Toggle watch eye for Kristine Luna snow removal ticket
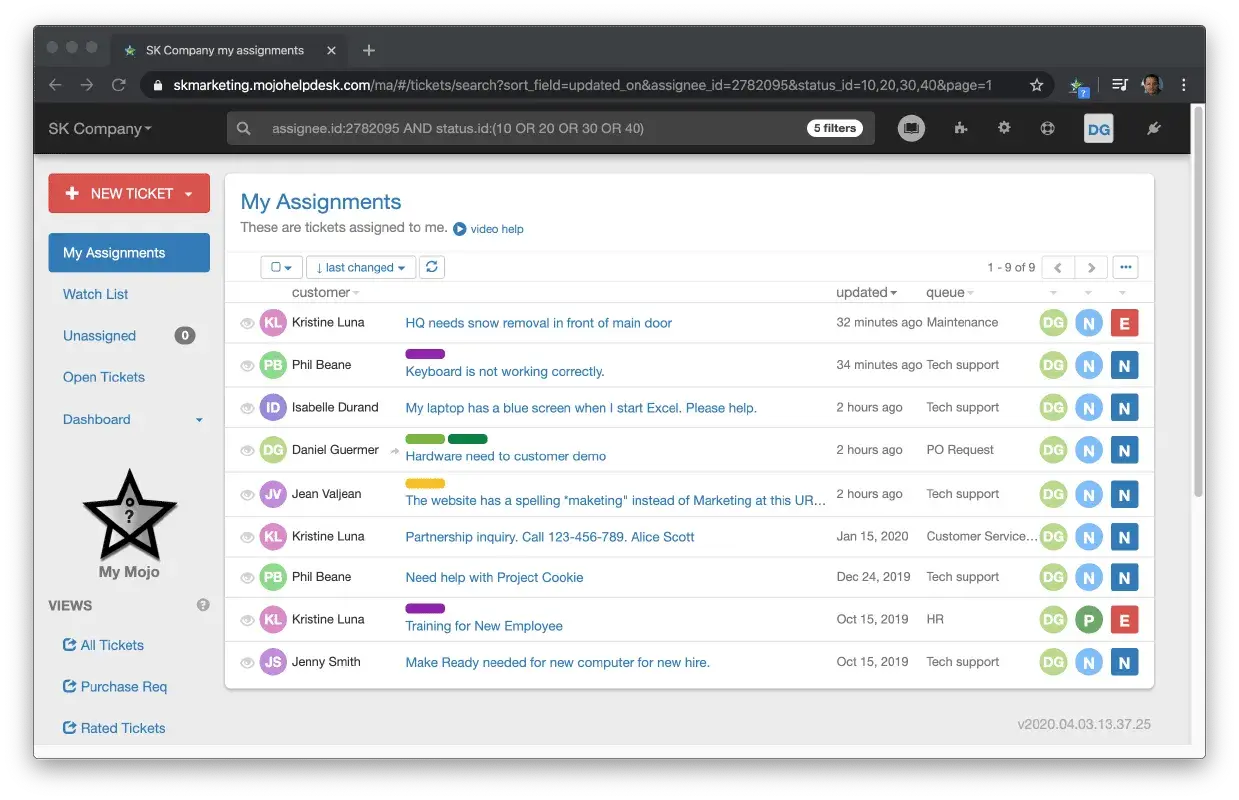The image size is (1239, 800). click(247, 323)
